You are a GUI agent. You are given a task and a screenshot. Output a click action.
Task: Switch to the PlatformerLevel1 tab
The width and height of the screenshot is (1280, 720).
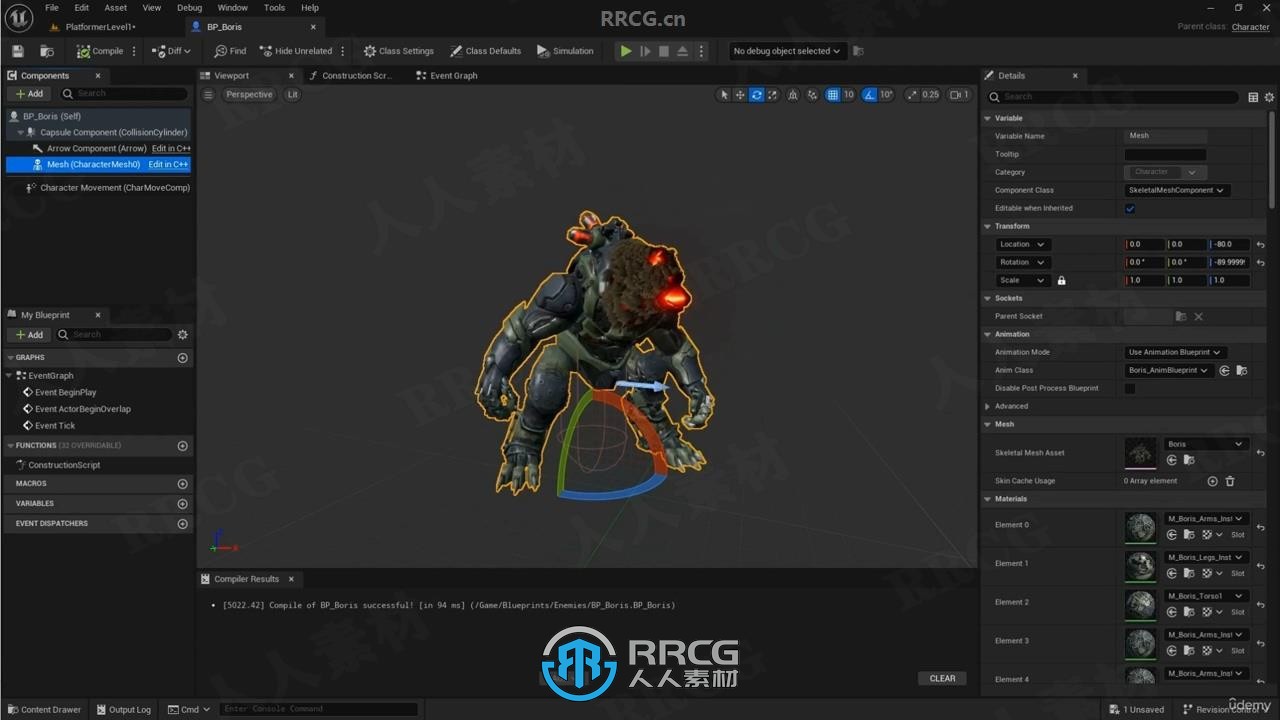click(x=99, y=27)
